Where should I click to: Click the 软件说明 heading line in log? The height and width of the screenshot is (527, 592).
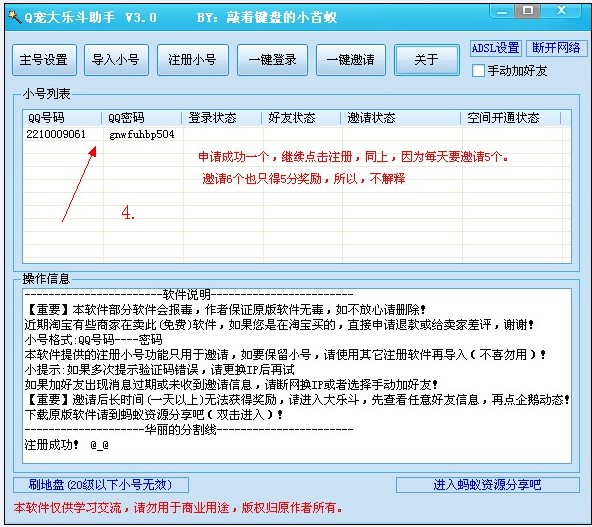tap(189, 294)
